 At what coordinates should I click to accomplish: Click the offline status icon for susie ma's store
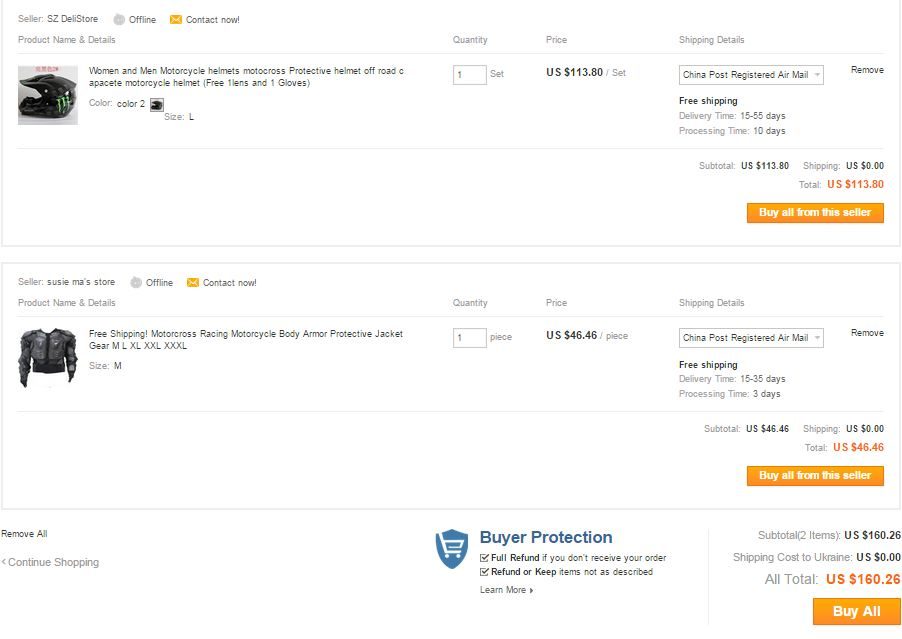coord(136,282)
